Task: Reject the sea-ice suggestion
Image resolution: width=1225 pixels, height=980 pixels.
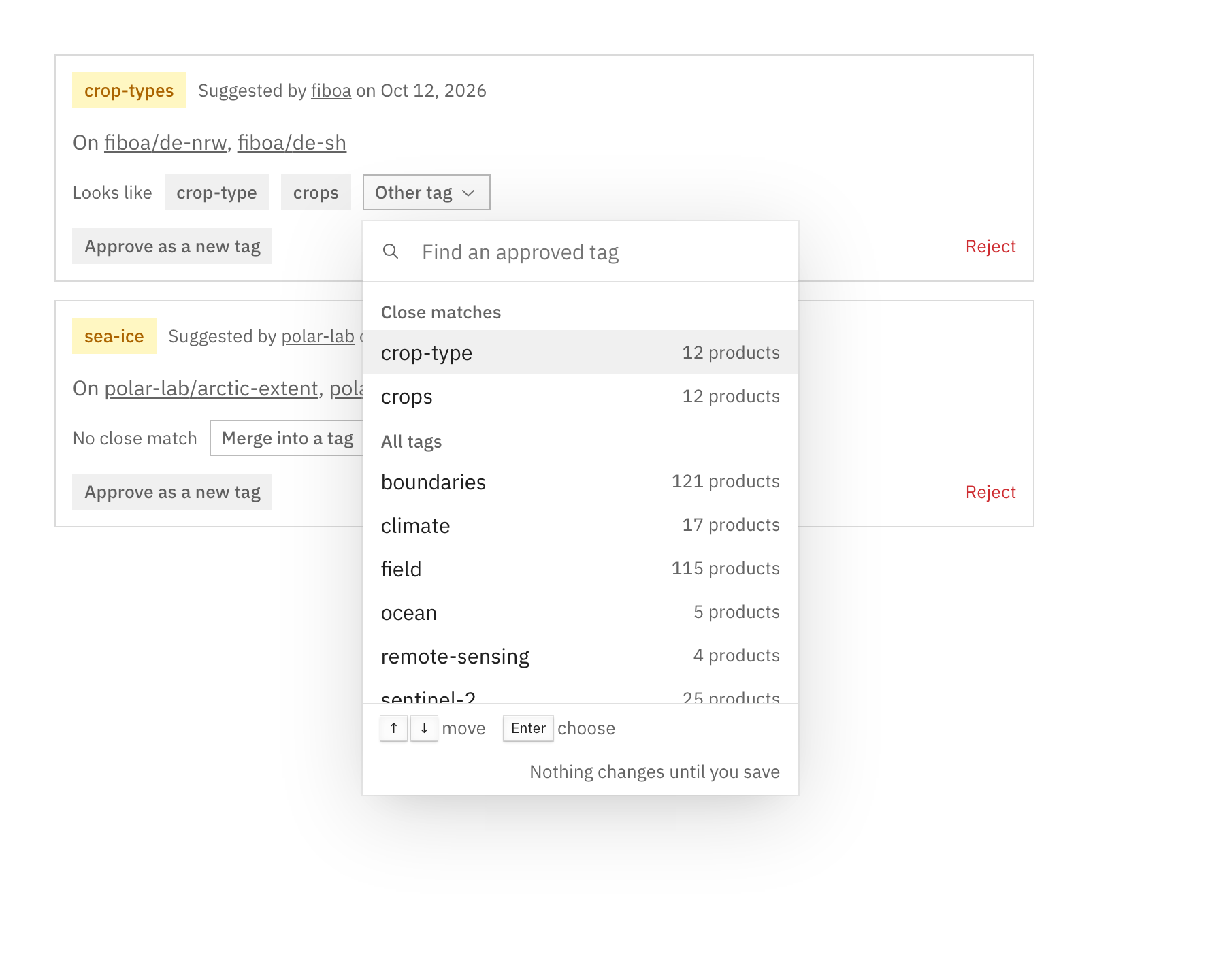Action: tap(990, 492)
